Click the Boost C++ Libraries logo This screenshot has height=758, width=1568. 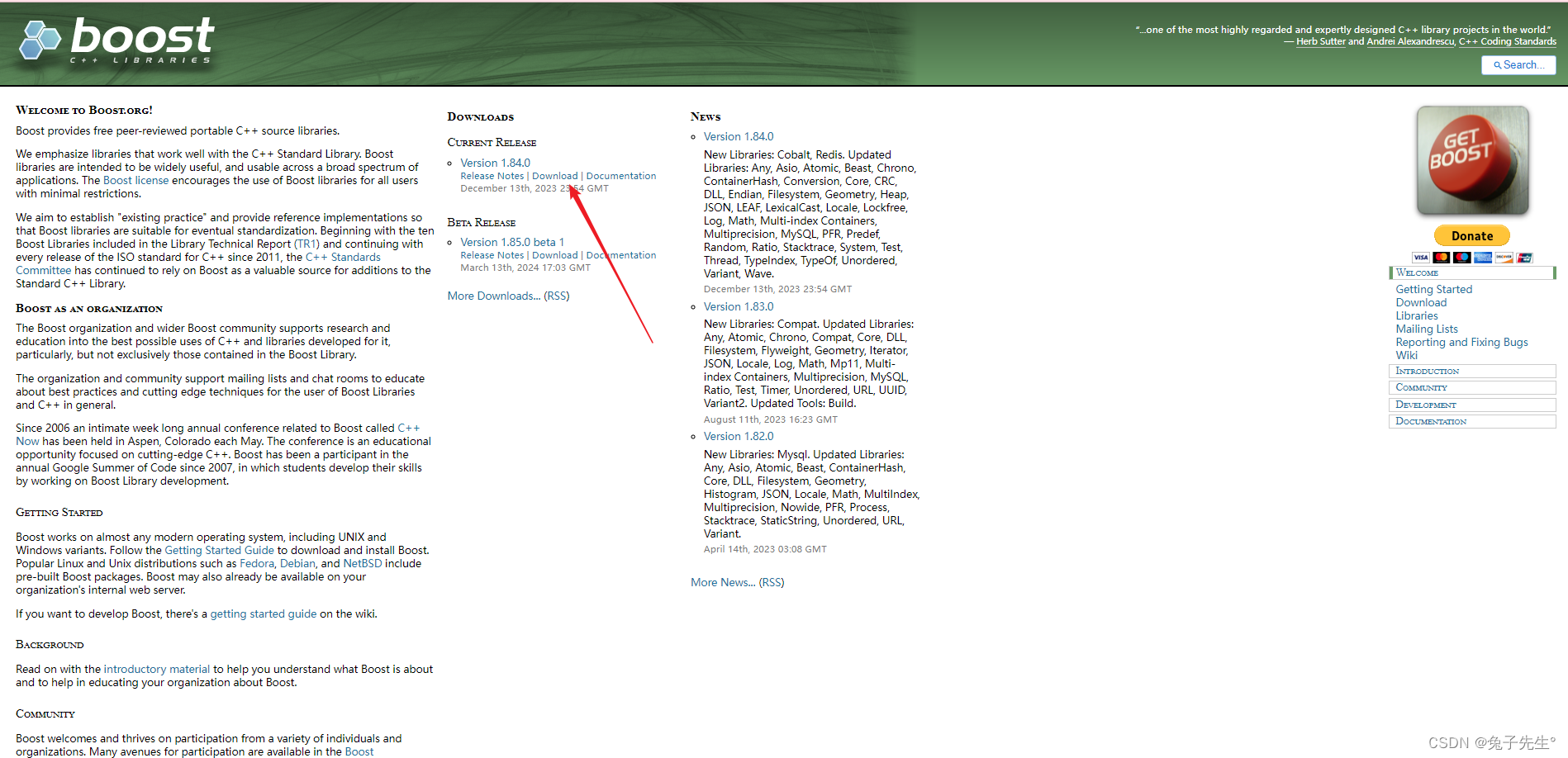coord(117,40)
